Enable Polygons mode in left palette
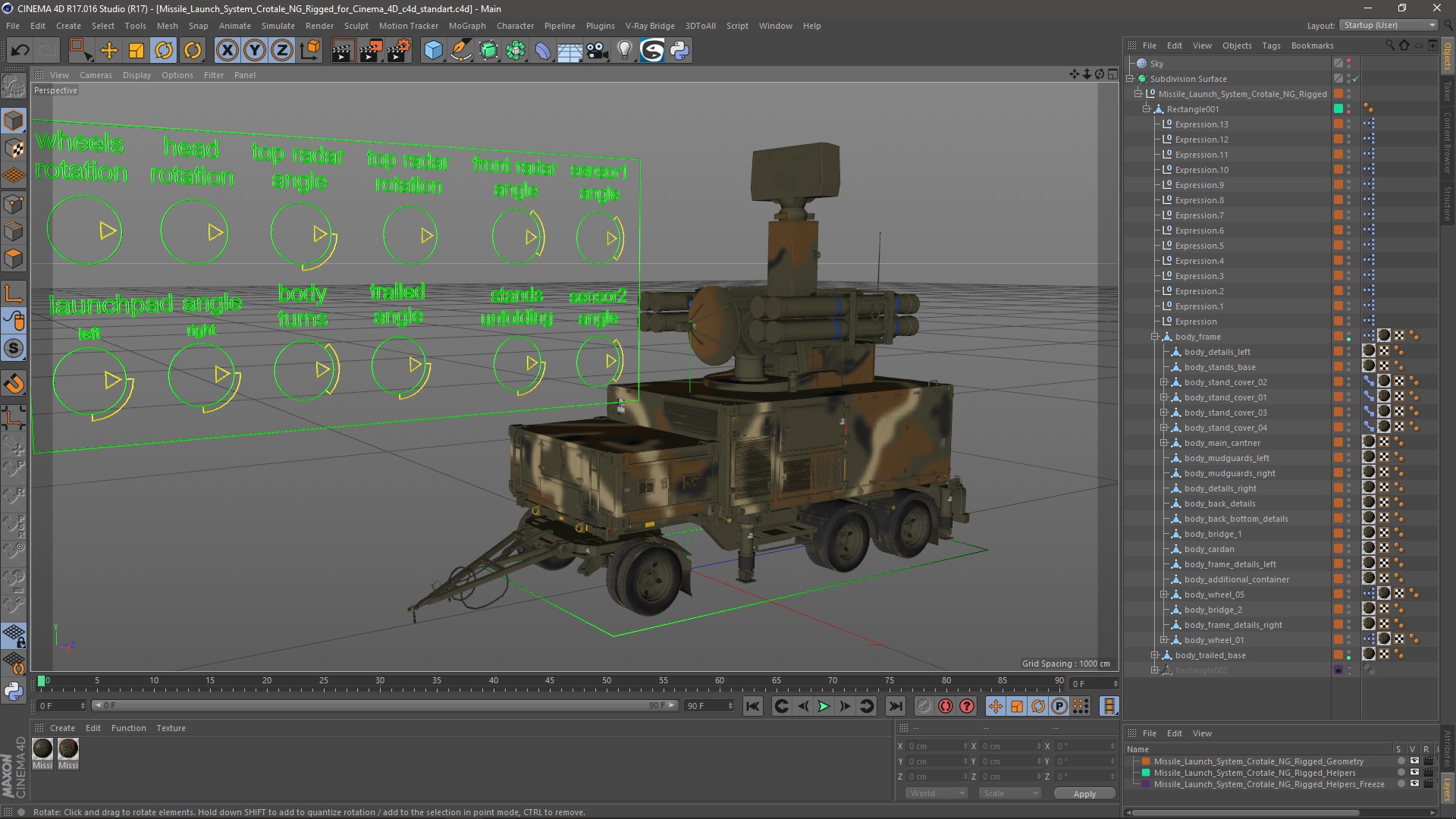Screen dimensions: 1456x819 (14, 259)
